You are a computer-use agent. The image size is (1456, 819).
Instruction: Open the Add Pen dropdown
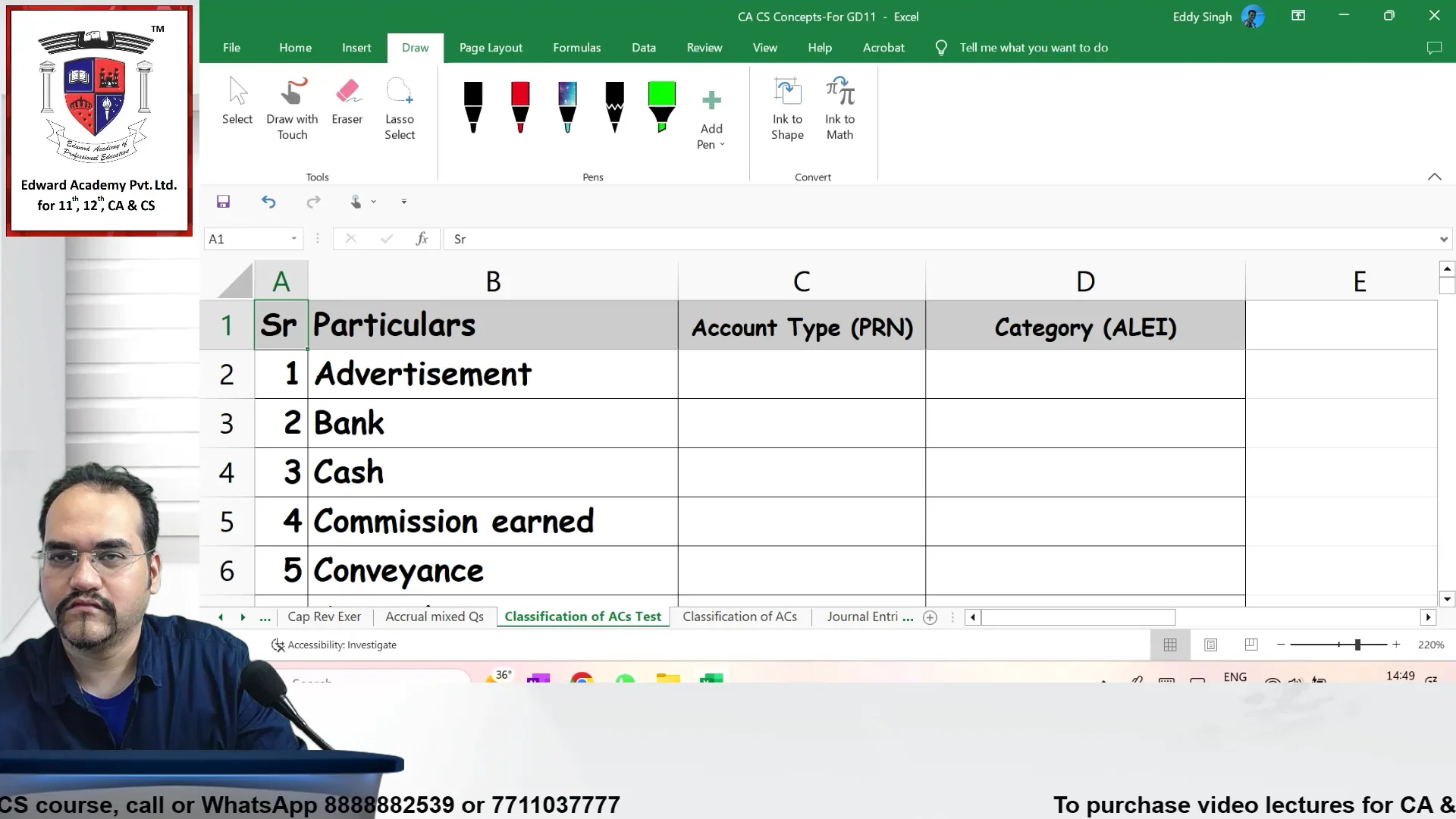[x=711, y=118]
